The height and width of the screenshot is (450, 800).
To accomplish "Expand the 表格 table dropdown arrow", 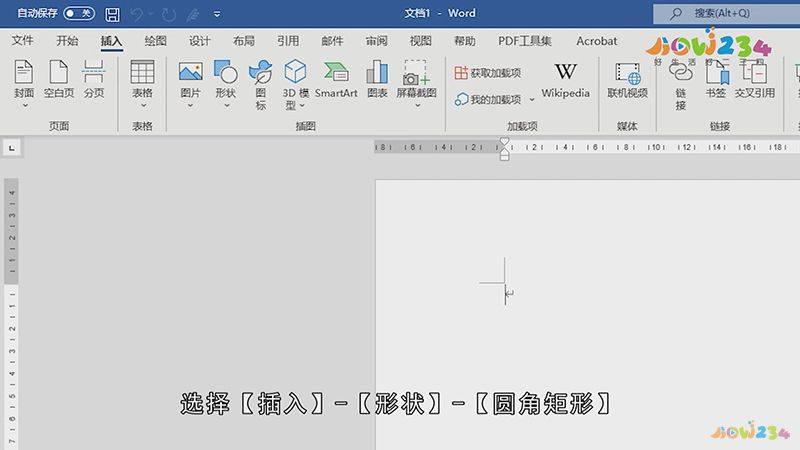I will tap(143, 106).
